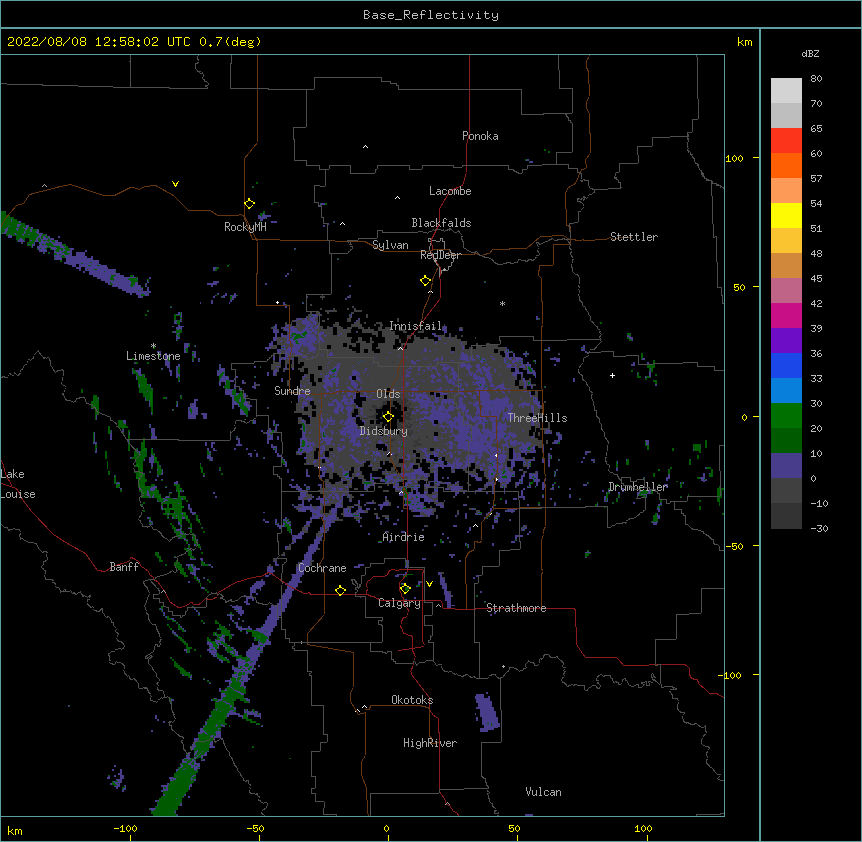
Task: Click the HighRiver city label
Action: tap(430, 743)
